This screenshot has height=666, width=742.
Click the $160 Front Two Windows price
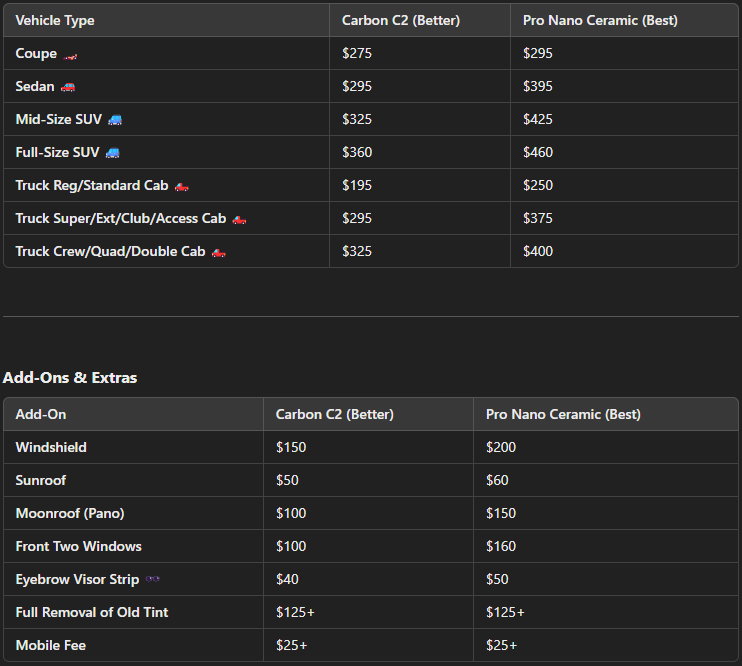click(501, 546)
